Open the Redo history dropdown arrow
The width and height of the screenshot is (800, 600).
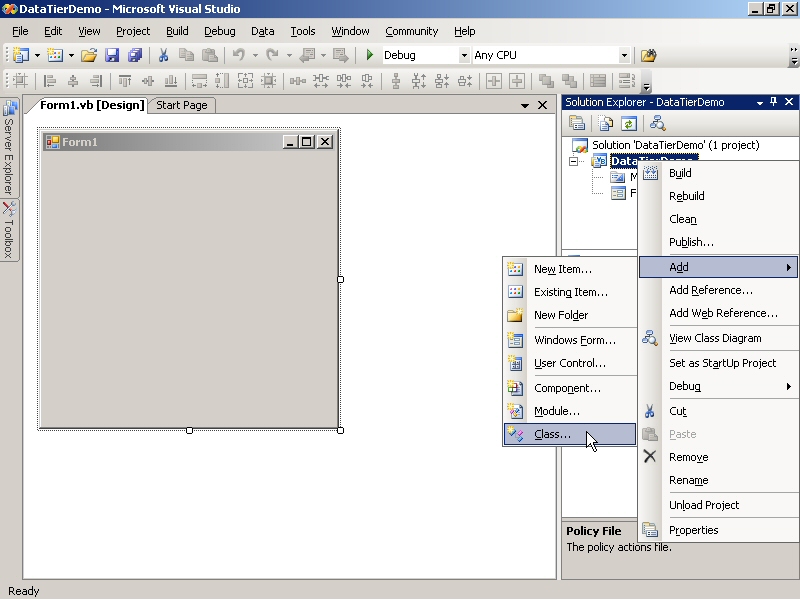(289, 55)
